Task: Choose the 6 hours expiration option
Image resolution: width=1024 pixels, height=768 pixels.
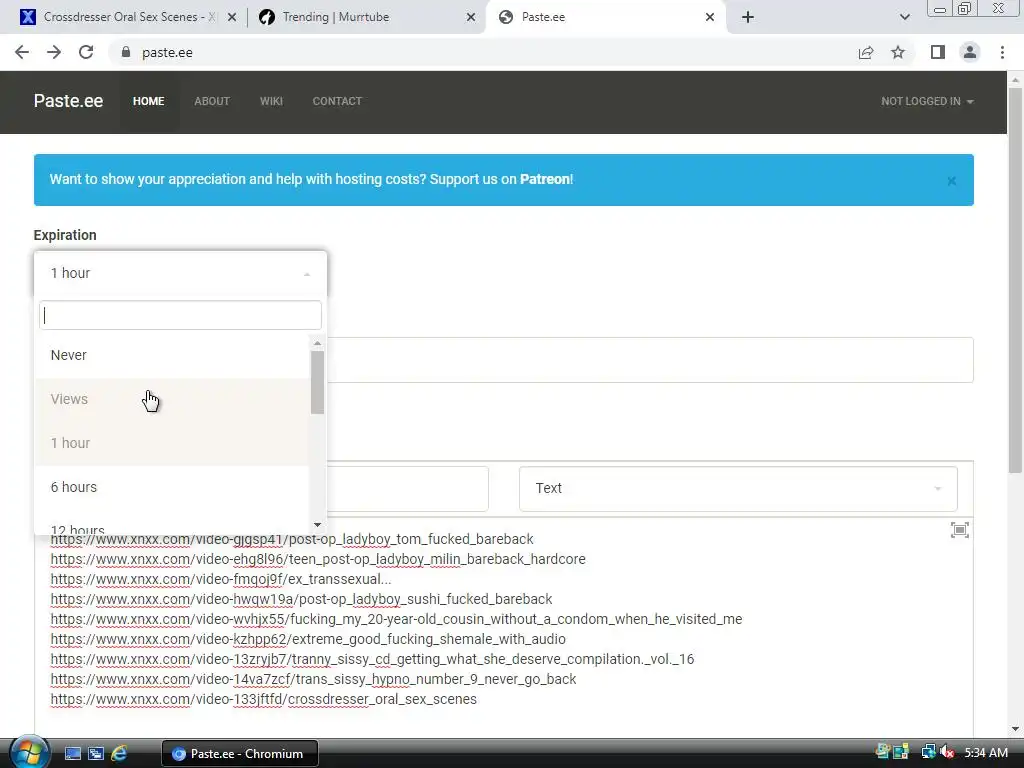Action: [x=172, y=487]
